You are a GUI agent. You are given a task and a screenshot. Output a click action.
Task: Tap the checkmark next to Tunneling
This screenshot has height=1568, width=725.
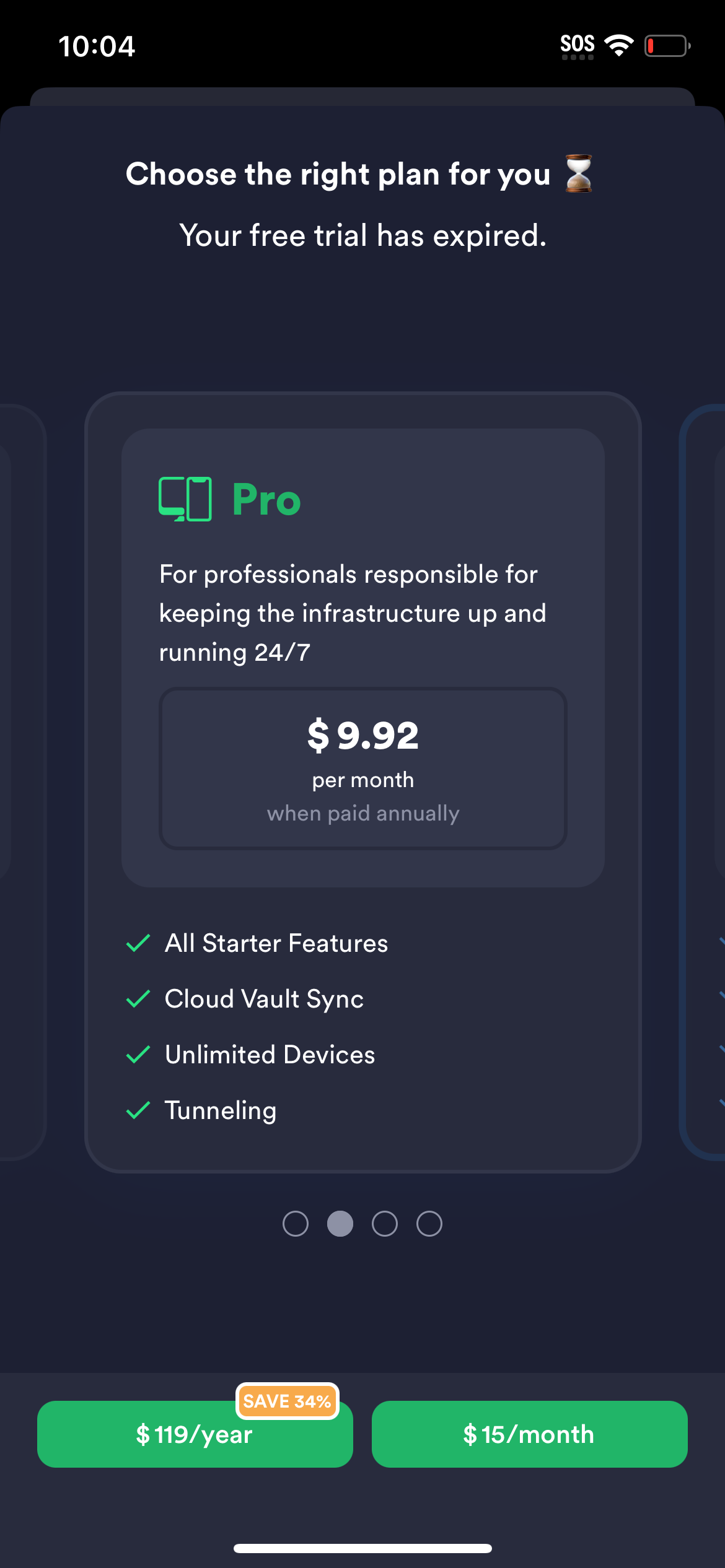tap(138, 1110)
